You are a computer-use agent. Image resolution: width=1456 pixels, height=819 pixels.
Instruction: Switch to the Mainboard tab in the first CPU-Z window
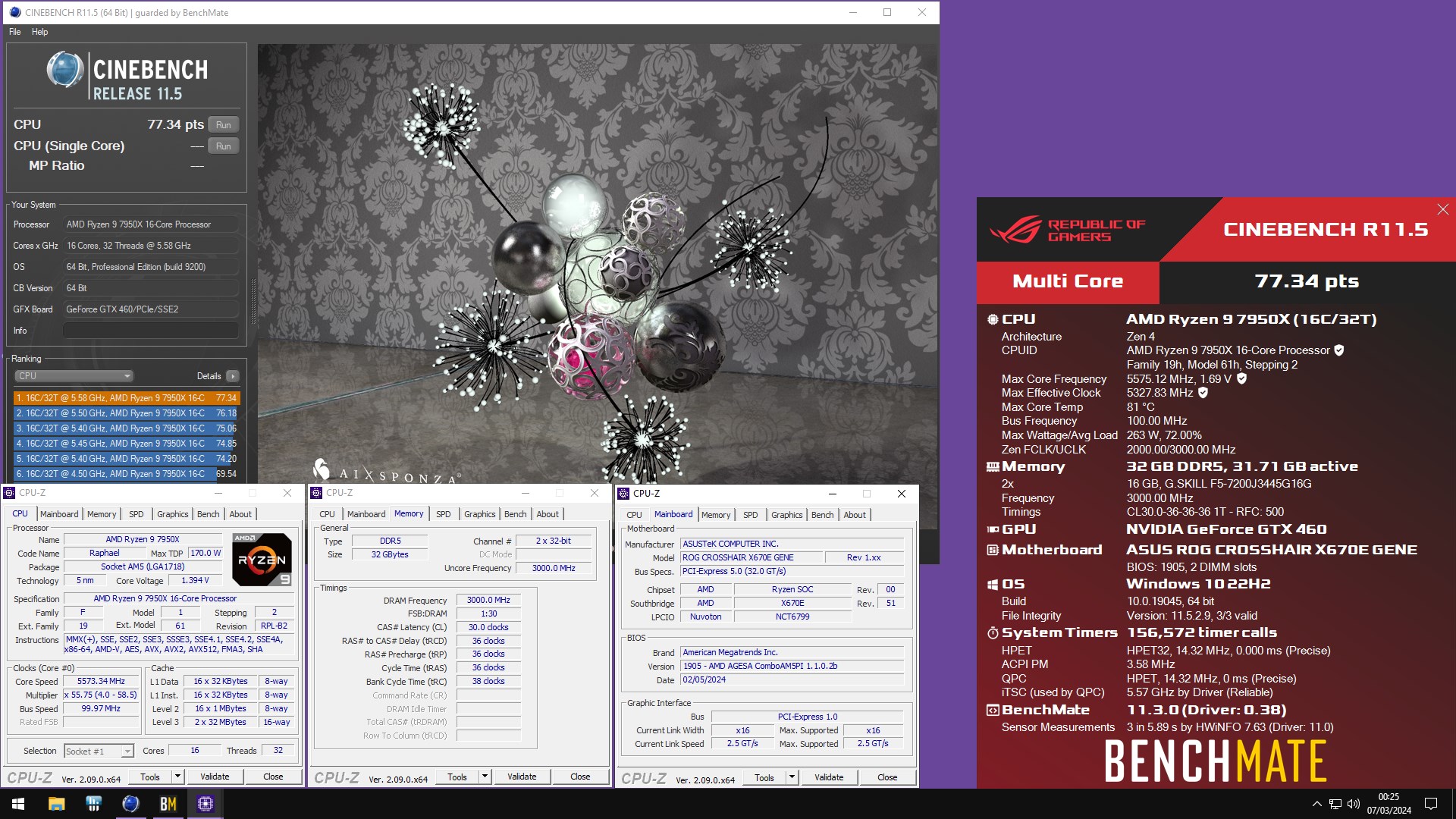[59, 514]
